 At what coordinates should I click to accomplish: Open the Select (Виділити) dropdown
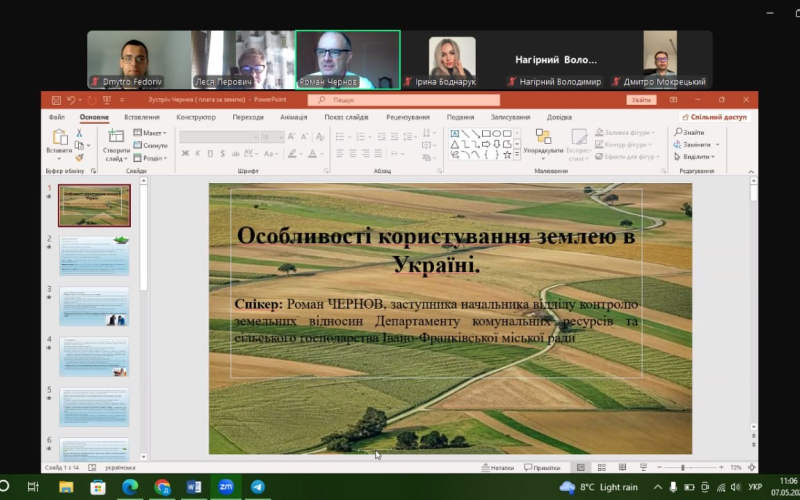click(696, 157)
